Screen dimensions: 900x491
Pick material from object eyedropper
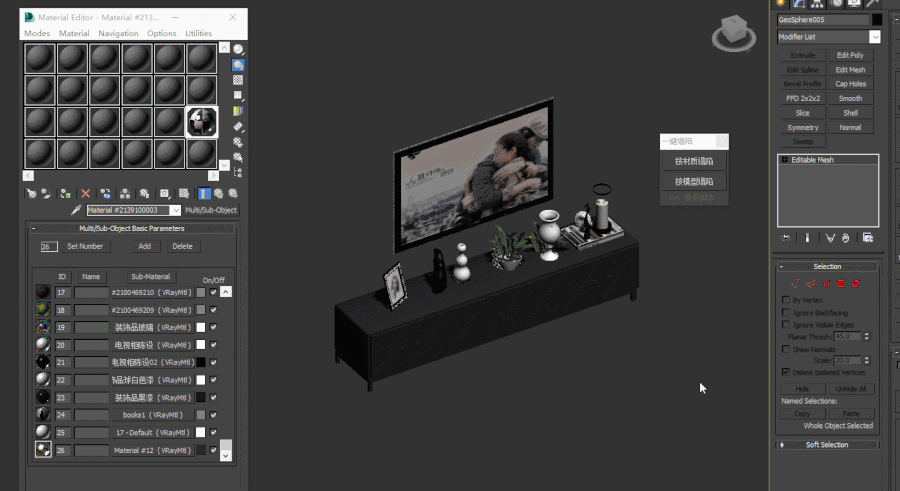[x=76, y=210]
